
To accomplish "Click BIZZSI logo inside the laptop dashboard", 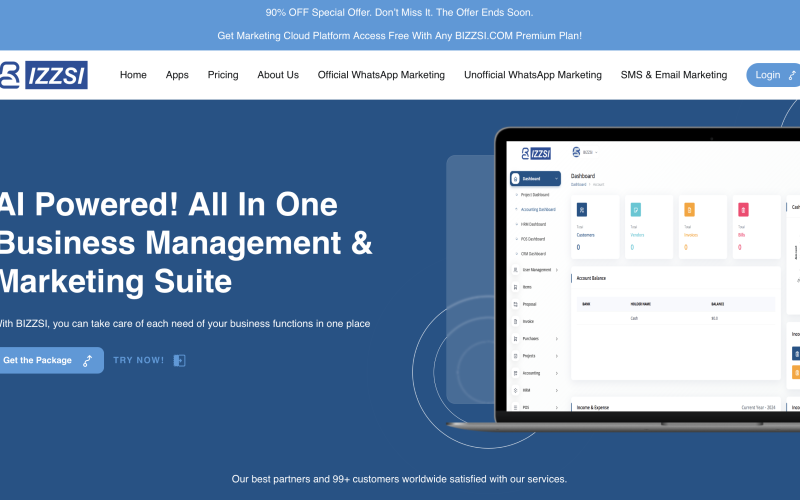I will (536, 153).
